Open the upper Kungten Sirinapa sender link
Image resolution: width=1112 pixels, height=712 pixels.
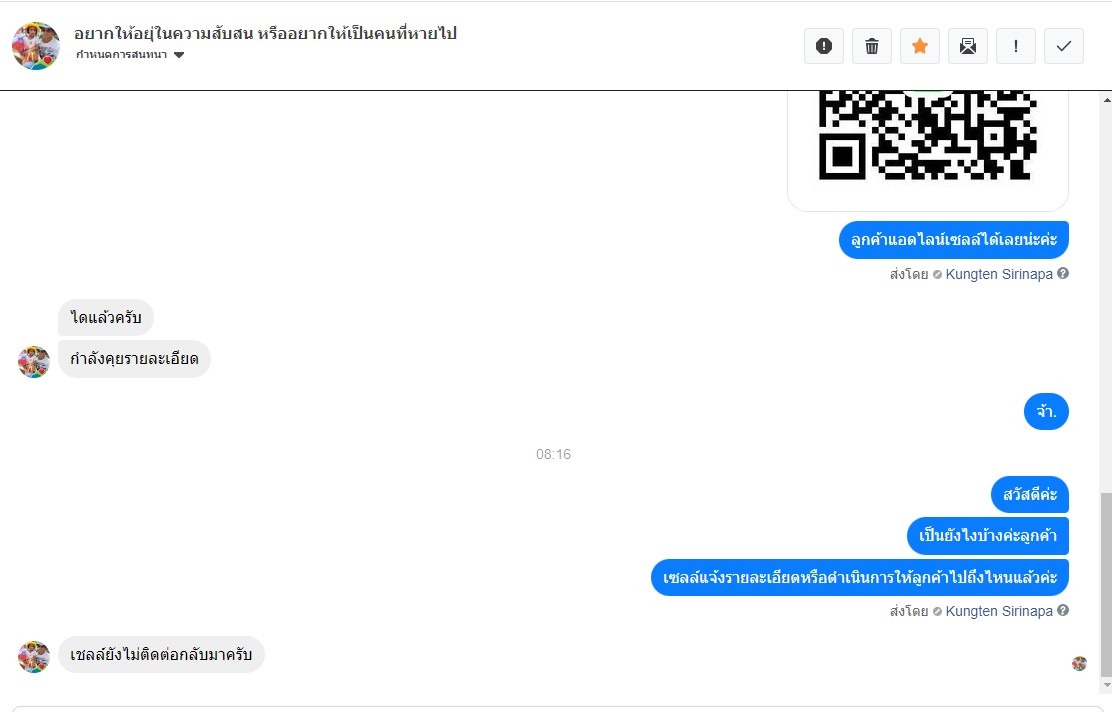pos(999,274)
